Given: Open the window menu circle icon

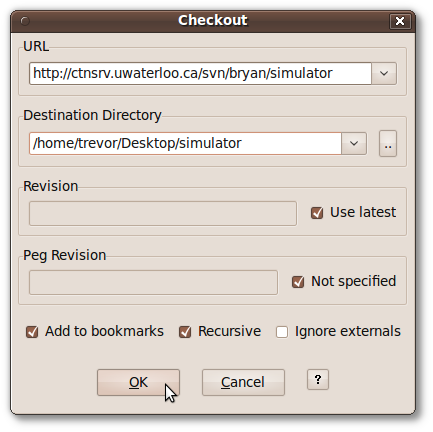Looking at the screenshot, I should click(25, 21).
